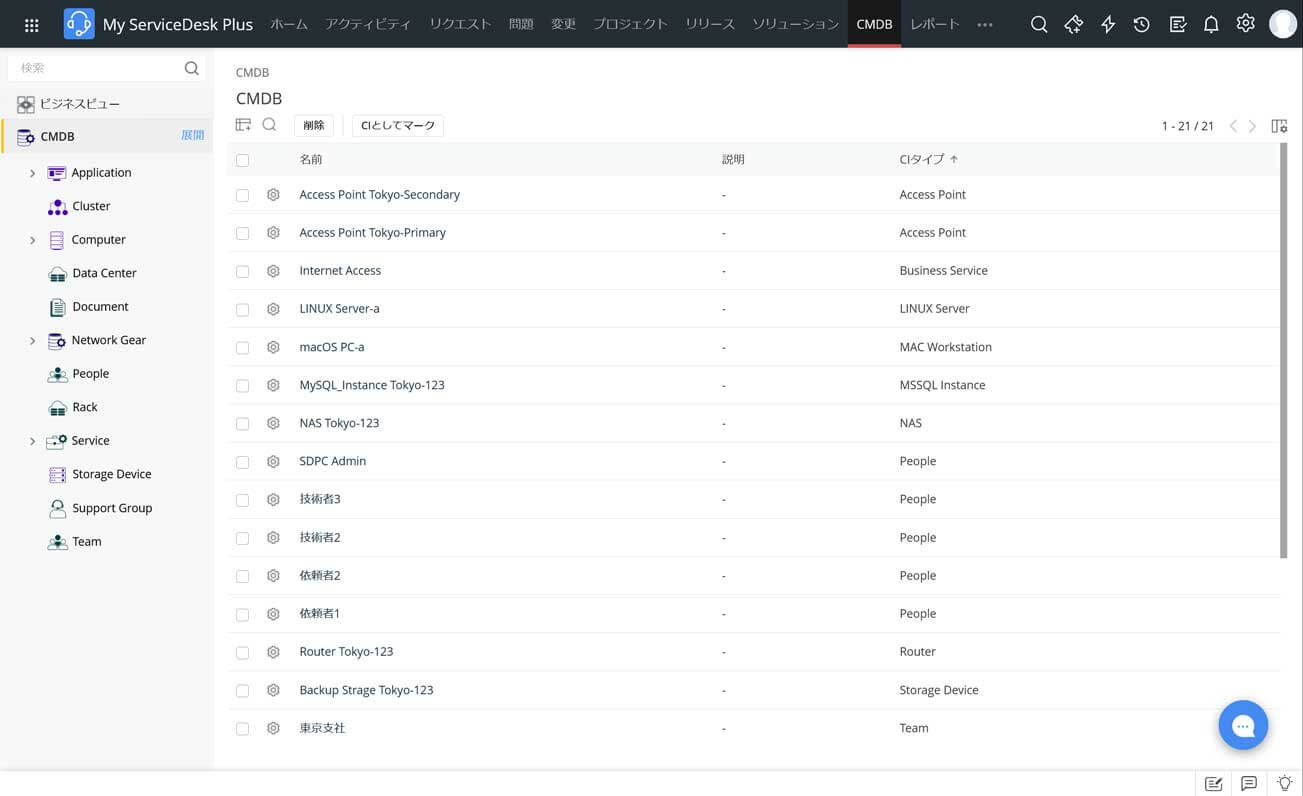1303x796 pixels.
Task: Select Storage Device in the CMDB tree
Action: [111, 474]
